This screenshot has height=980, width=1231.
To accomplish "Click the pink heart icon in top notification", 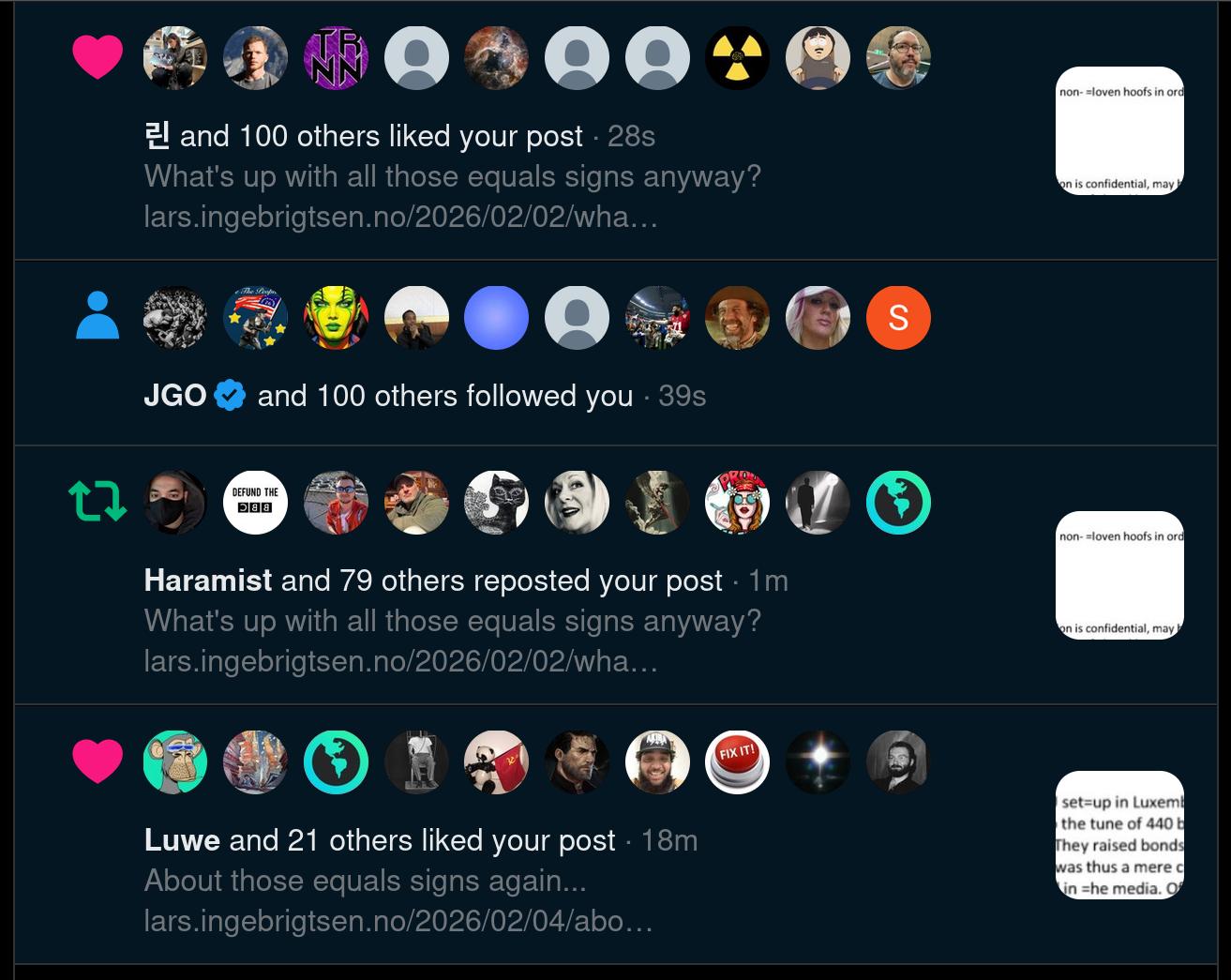I will (98, 57).
